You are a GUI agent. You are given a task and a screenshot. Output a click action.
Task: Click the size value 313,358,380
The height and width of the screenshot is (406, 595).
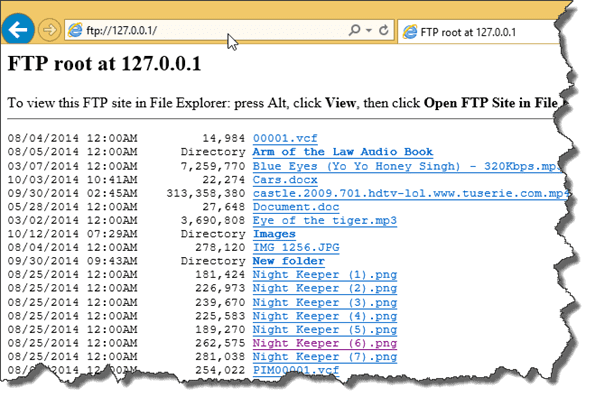[206, 194]
